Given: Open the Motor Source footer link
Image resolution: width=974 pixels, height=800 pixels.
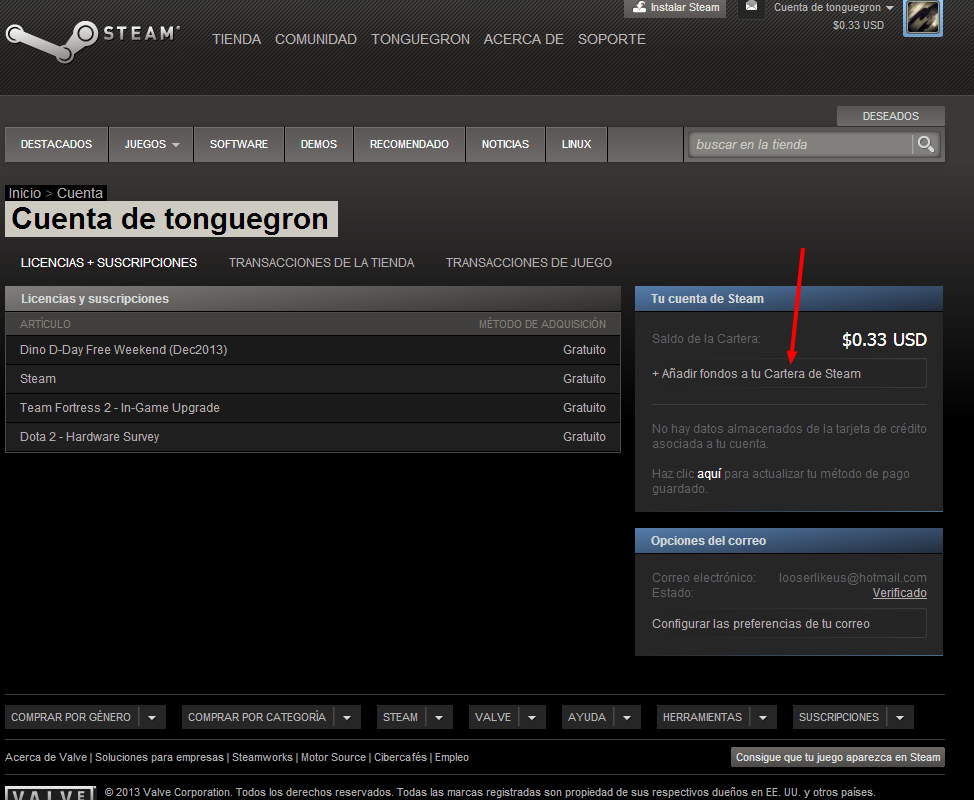Looking at the screenshot, I should (334, 757).
